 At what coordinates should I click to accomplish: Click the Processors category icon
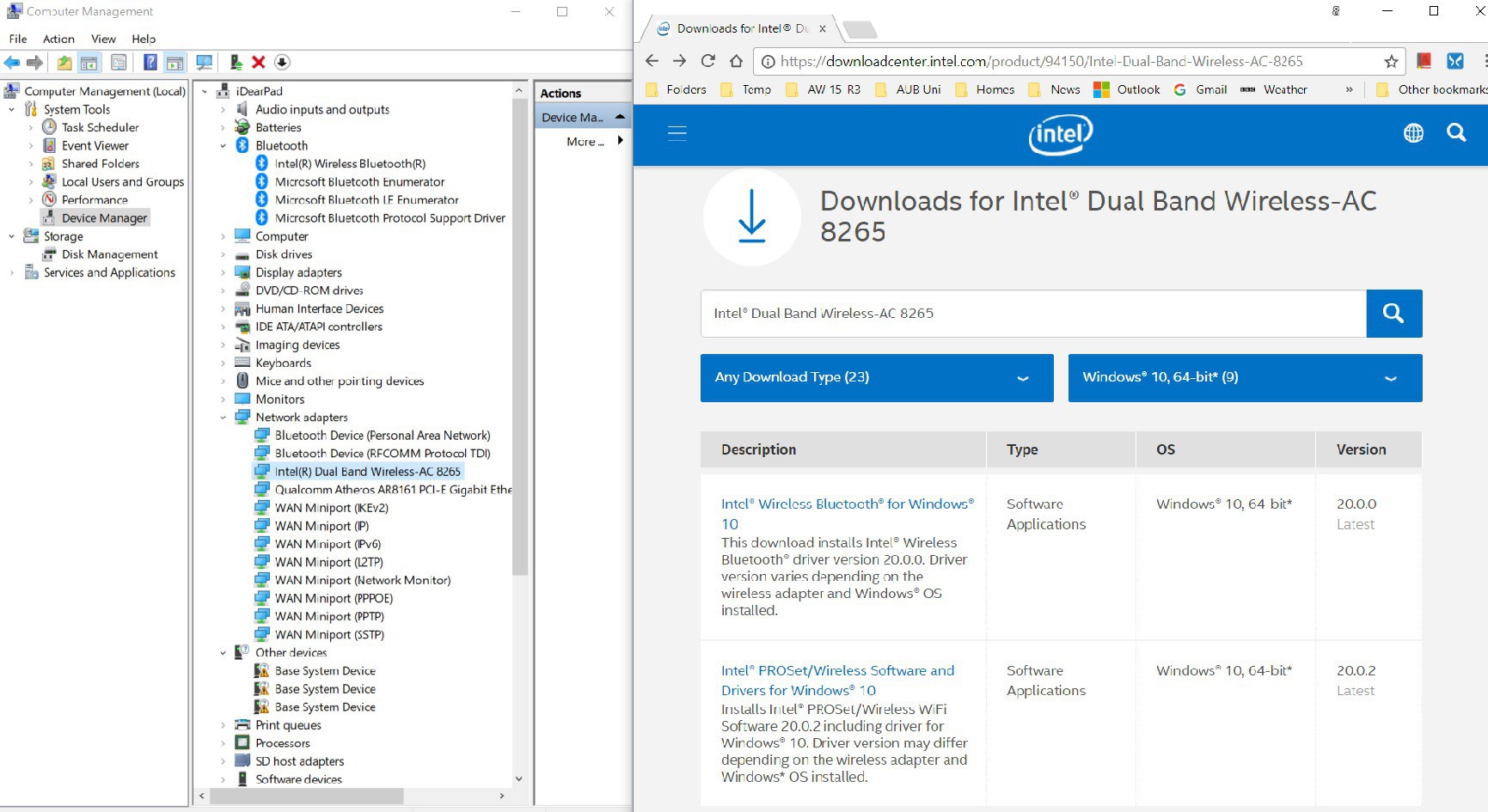coord(242,742)
